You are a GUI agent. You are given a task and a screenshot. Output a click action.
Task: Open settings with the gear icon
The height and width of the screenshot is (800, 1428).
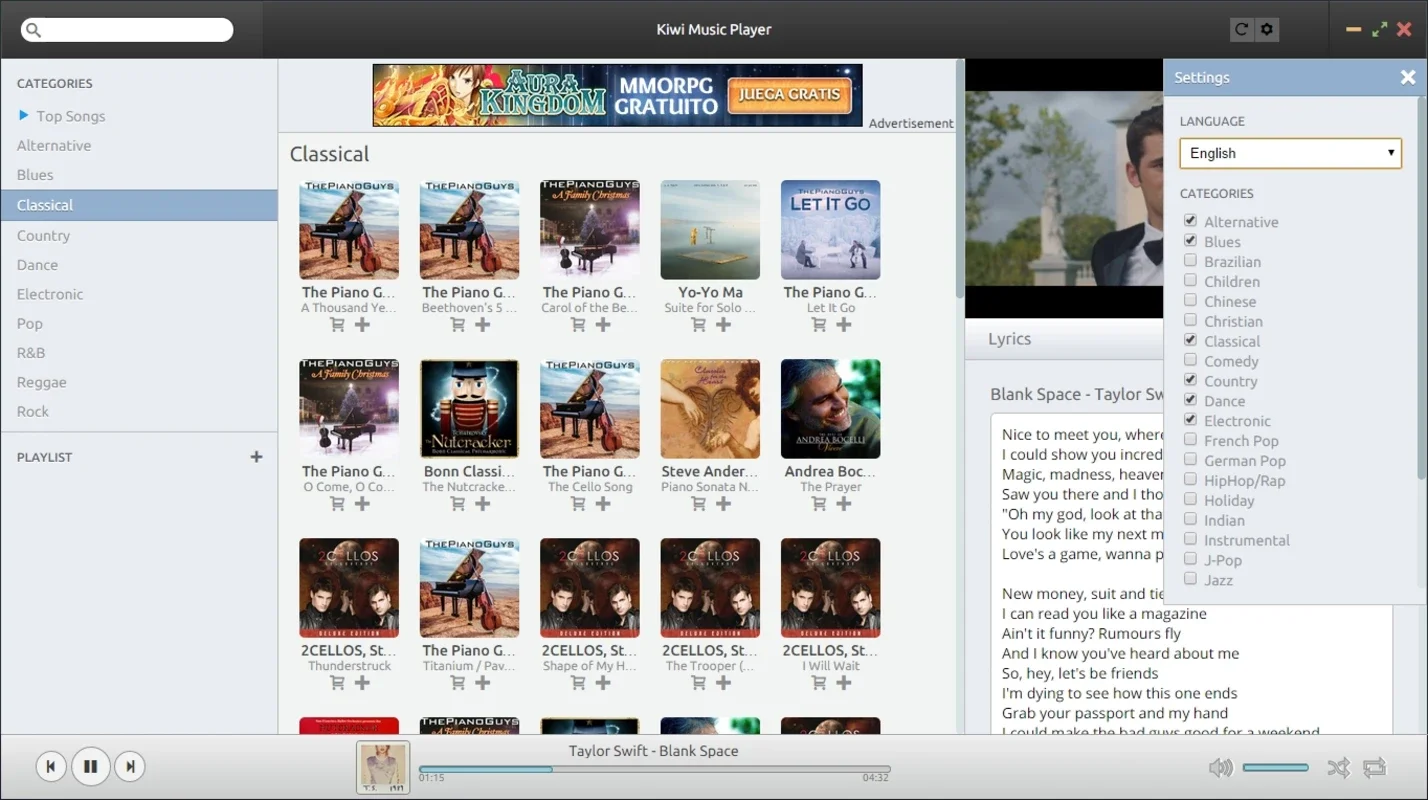click(1267, 29)
